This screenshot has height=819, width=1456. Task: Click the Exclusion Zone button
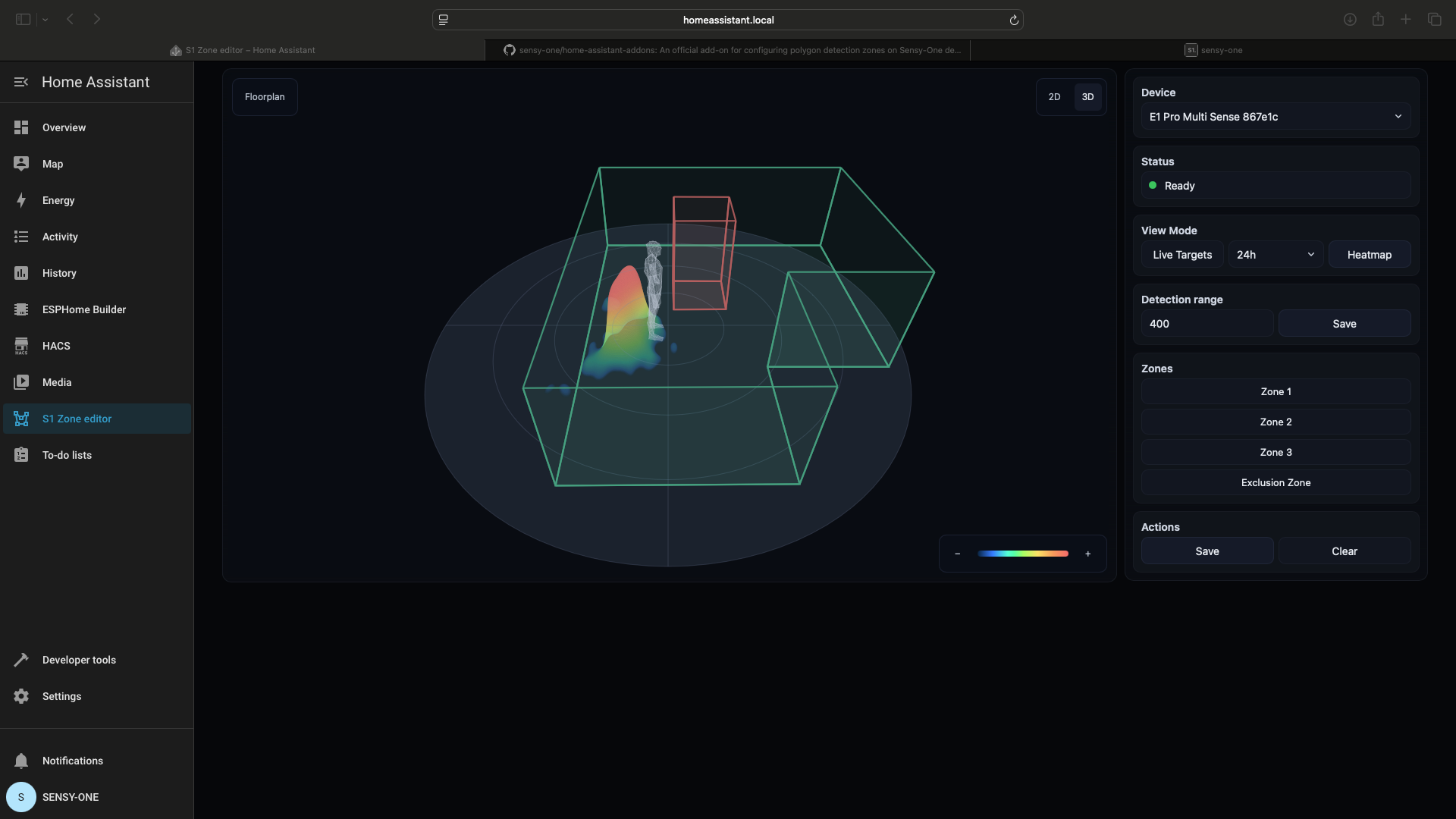coord(1276,482)
